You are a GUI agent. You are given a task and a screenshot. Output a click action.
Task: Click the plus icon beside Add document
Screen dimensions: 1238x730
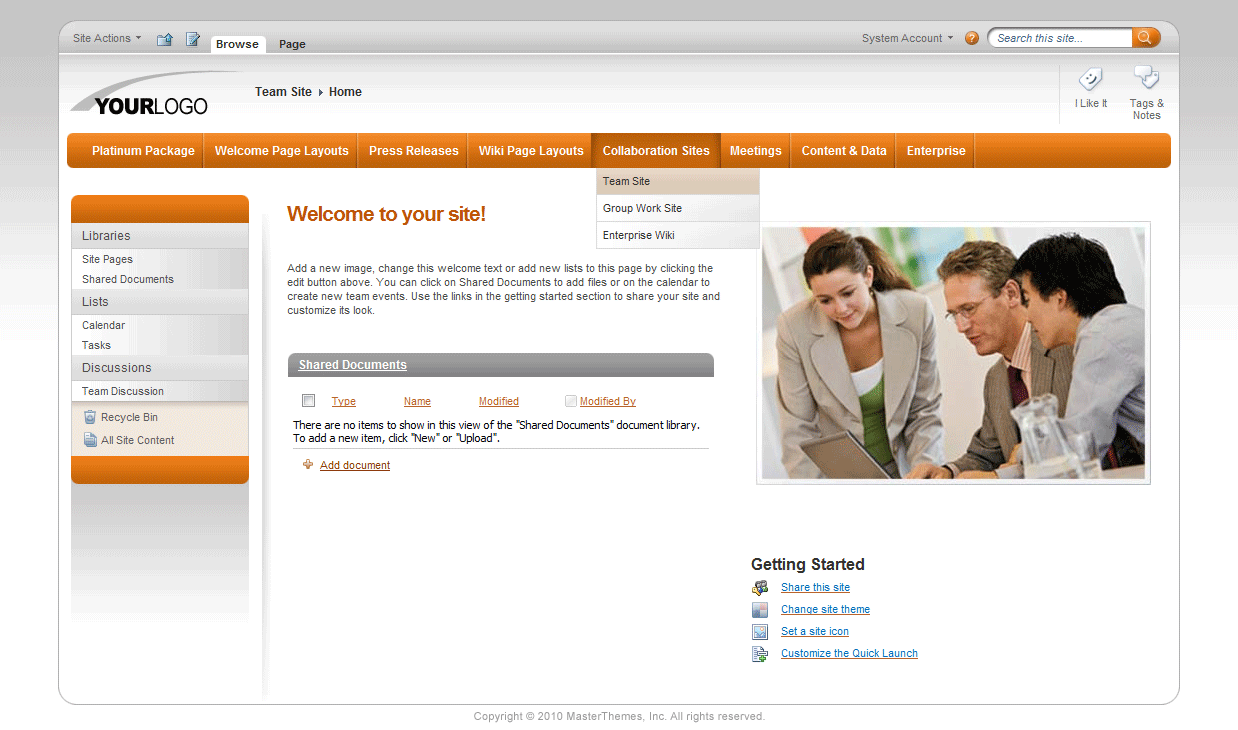(x=308, y=464)
